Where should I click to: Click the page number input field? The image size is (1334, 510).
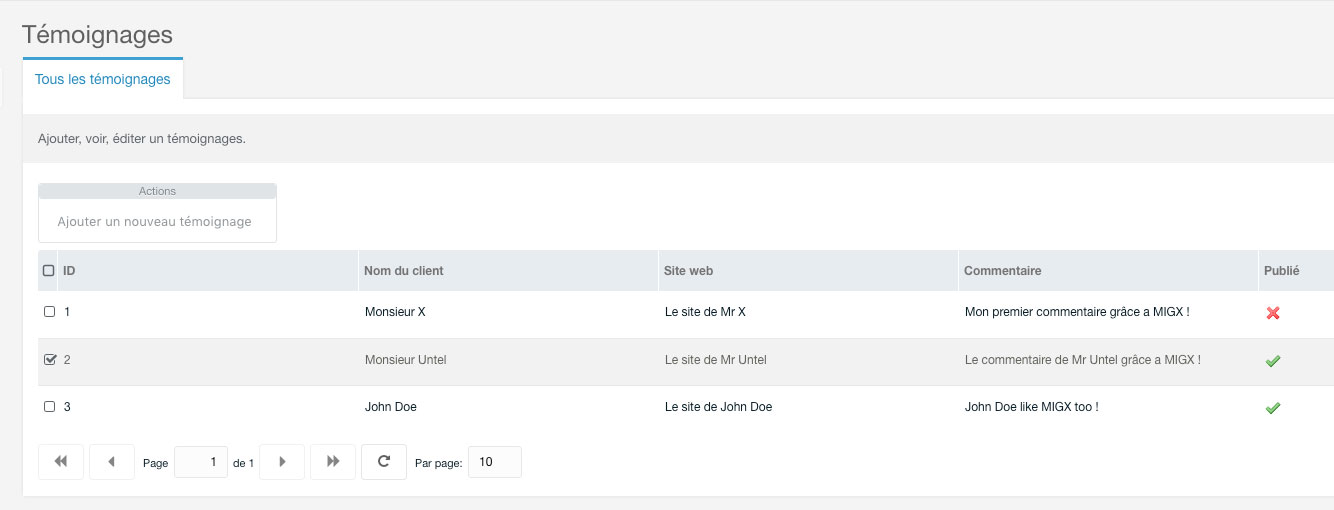pos(201,462)
